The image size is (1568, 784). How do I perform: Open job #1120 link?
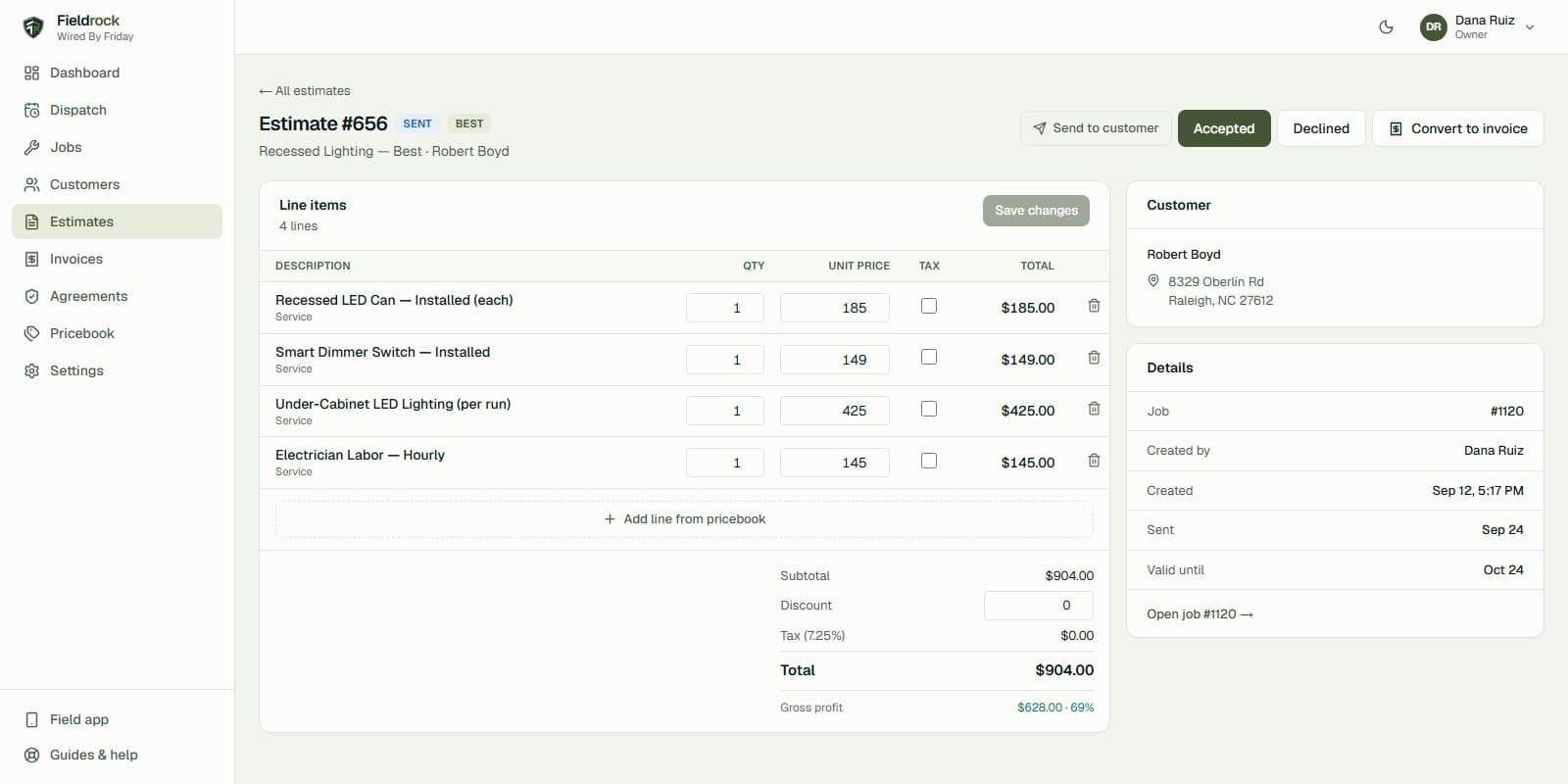(x=1200, y=614)
